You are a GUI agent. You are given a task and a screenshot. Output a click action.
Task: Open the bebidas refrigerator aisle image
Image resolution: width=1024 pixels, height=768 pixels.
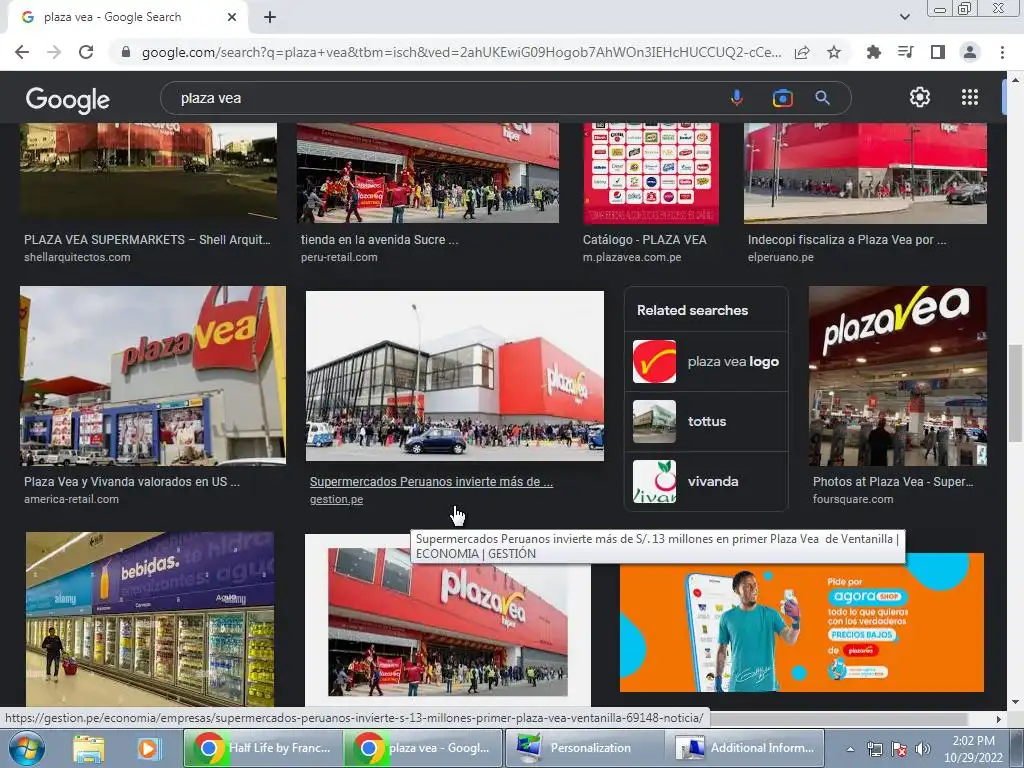tap(150, 618)
